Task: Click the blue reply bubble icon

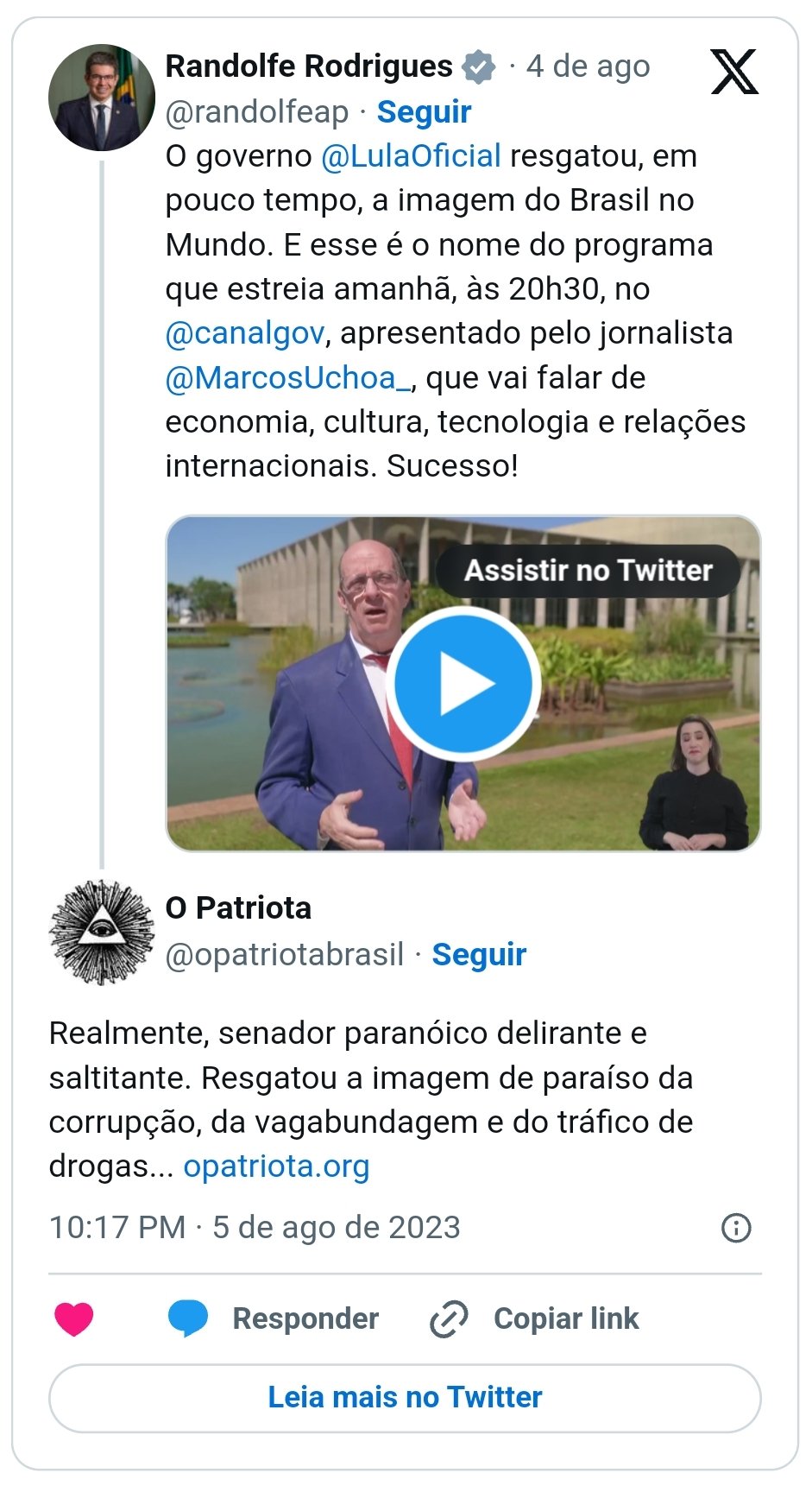Action: (x=188, y=1318)
